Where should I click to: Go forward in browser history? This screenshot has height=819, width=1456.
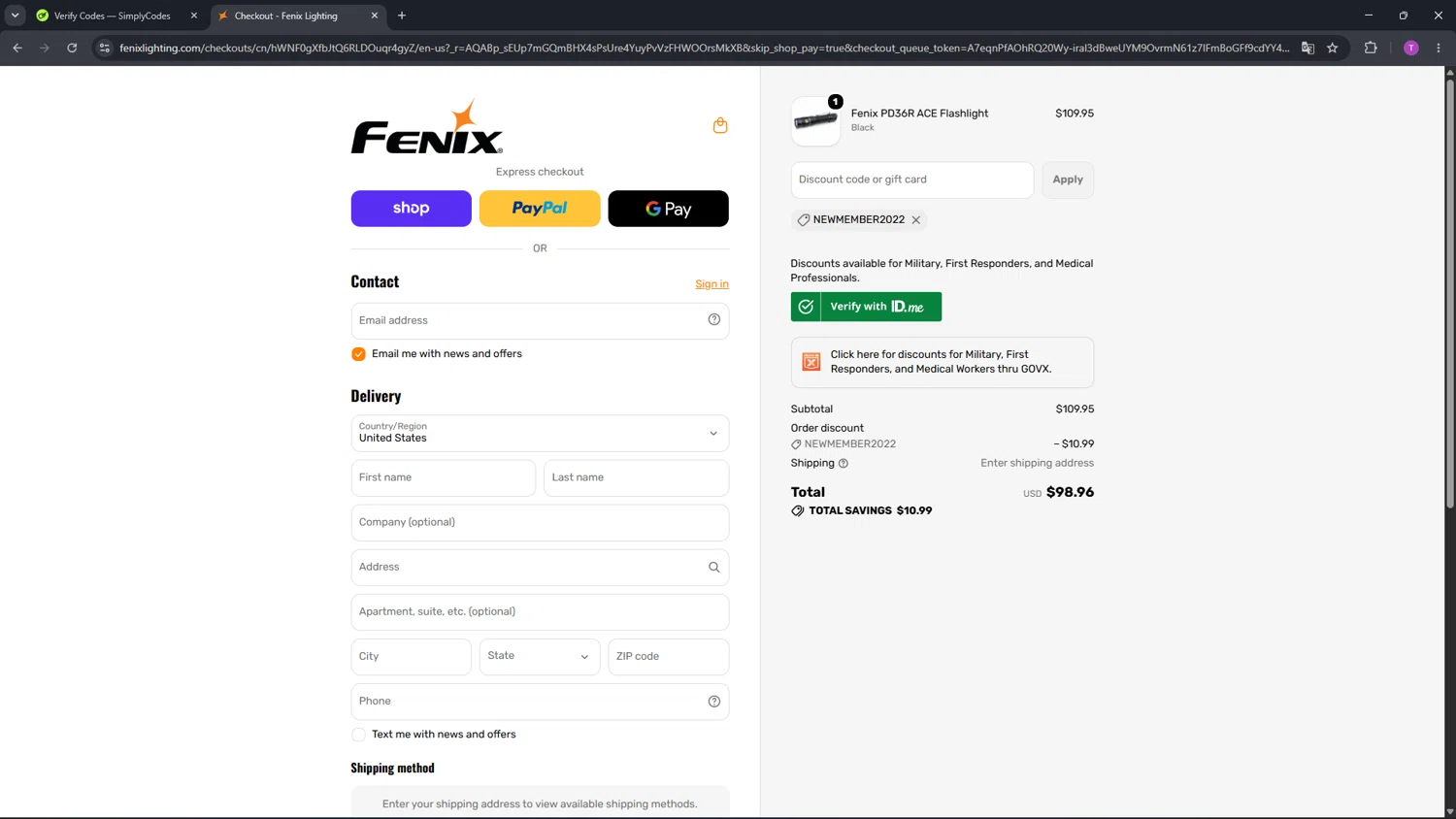click(45, 48)
